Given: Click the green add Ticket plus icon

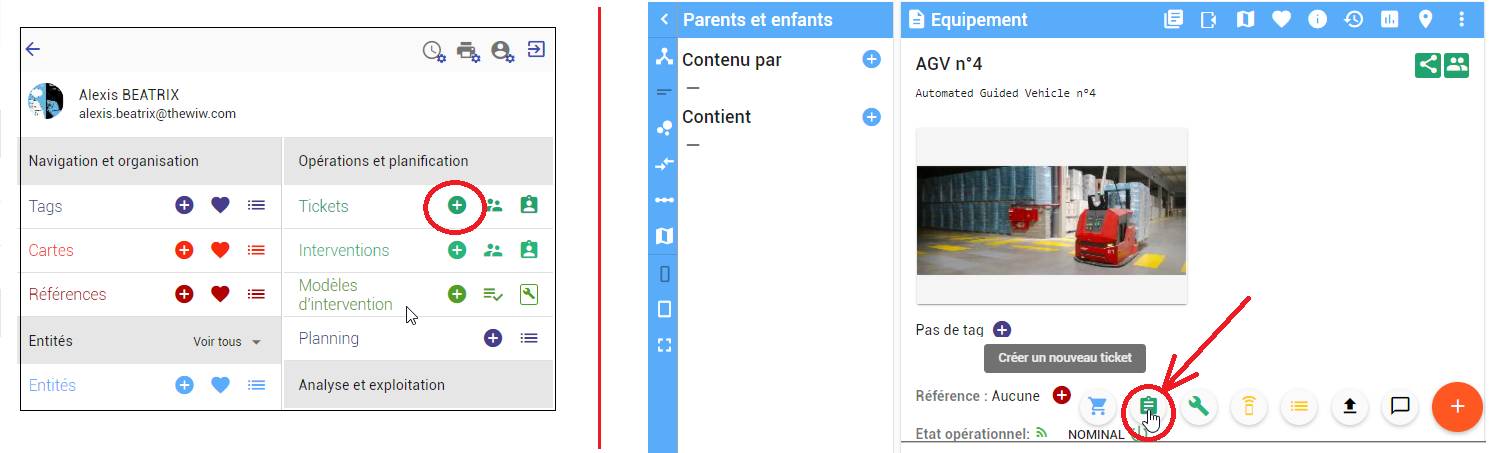Looking at the screenshot, I should pyautogui.click(x=456, y=205).
